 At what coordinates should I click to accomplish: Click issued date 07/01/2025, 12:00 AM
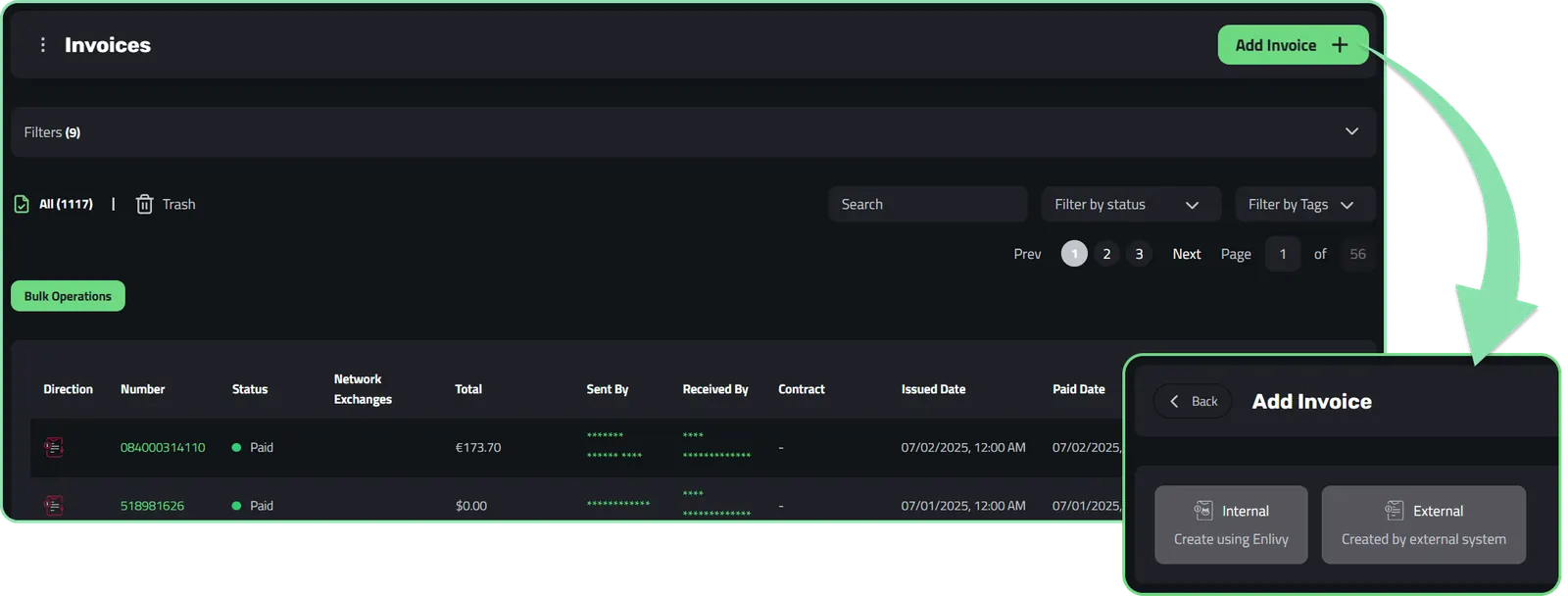[x=963, y=506]
